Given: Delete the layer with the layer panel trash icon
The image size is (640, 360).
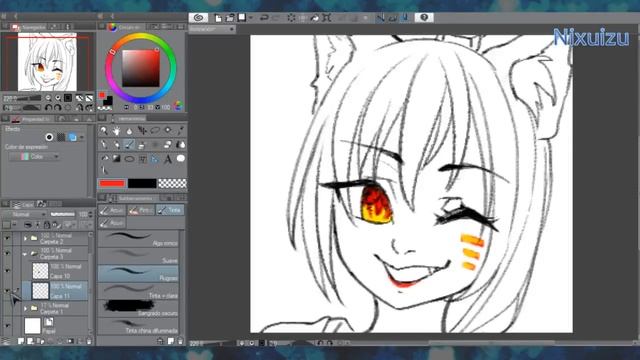Looking at the screenshot, I should 89,341.
